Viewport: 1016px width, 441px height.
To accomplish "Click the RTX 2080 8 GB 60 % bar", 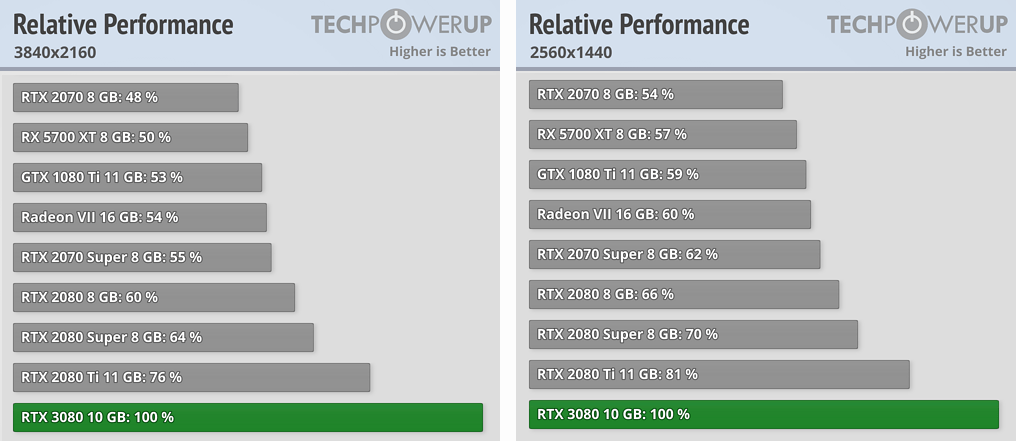I will (154, 297).
